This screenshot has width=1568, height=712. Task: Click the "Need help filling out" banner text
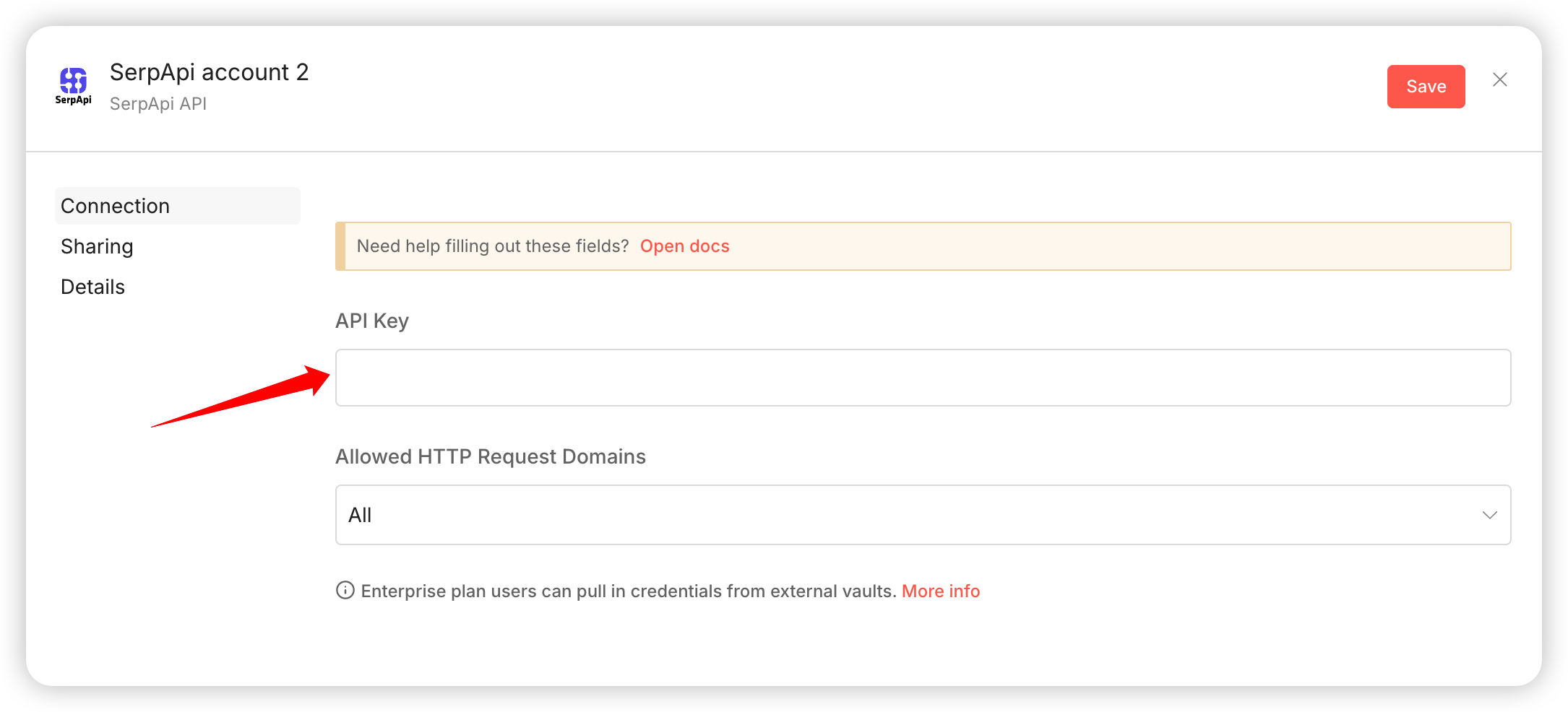[492, 246]
